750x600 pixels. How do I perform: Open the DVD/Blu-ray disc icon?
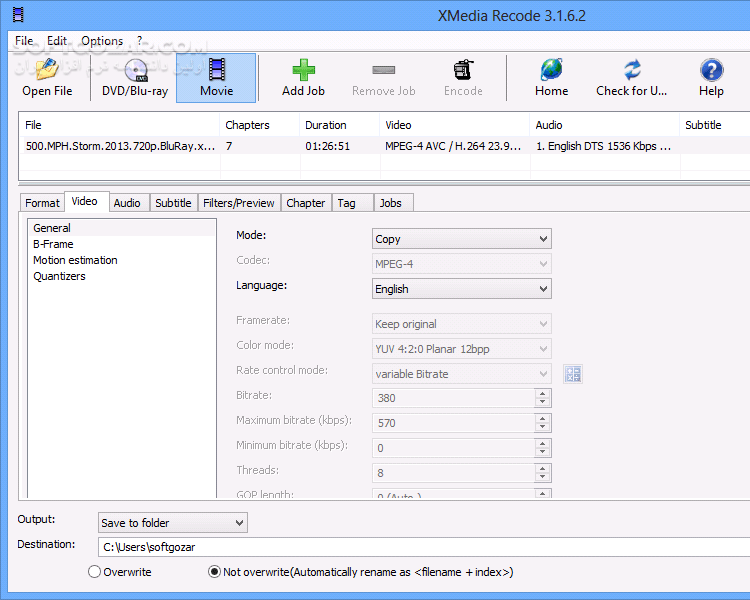coord(135,70)
